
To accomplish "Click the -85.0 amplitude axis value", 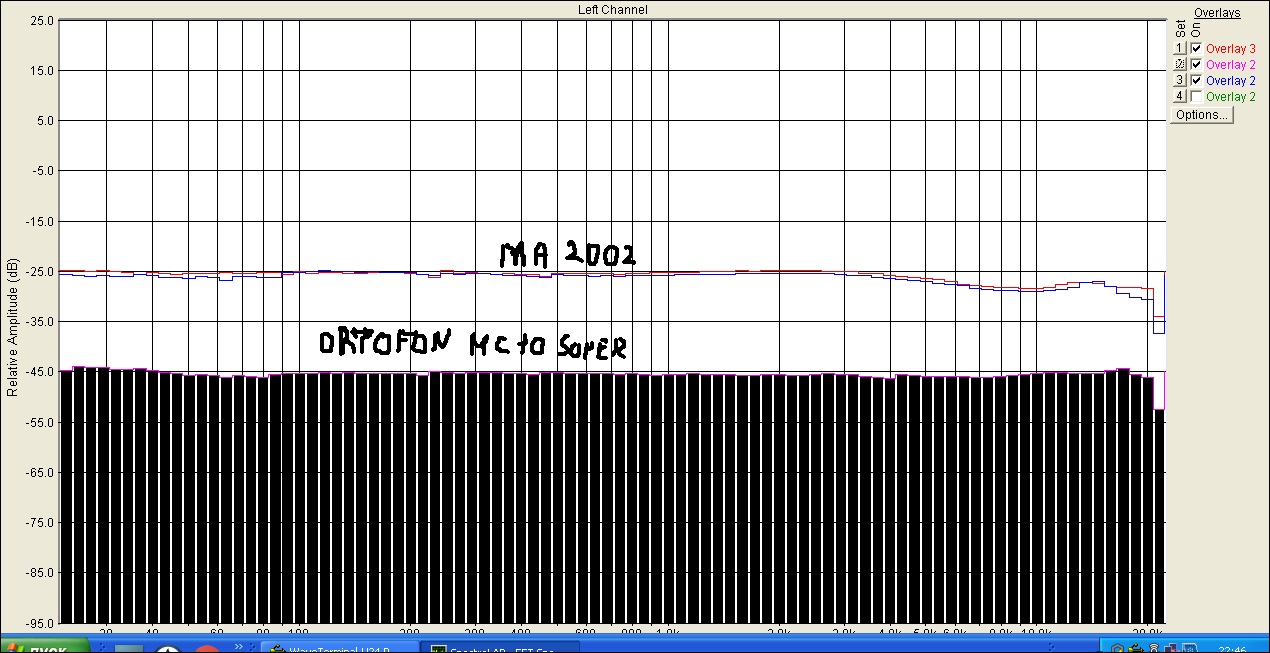I will pos(40,573).
